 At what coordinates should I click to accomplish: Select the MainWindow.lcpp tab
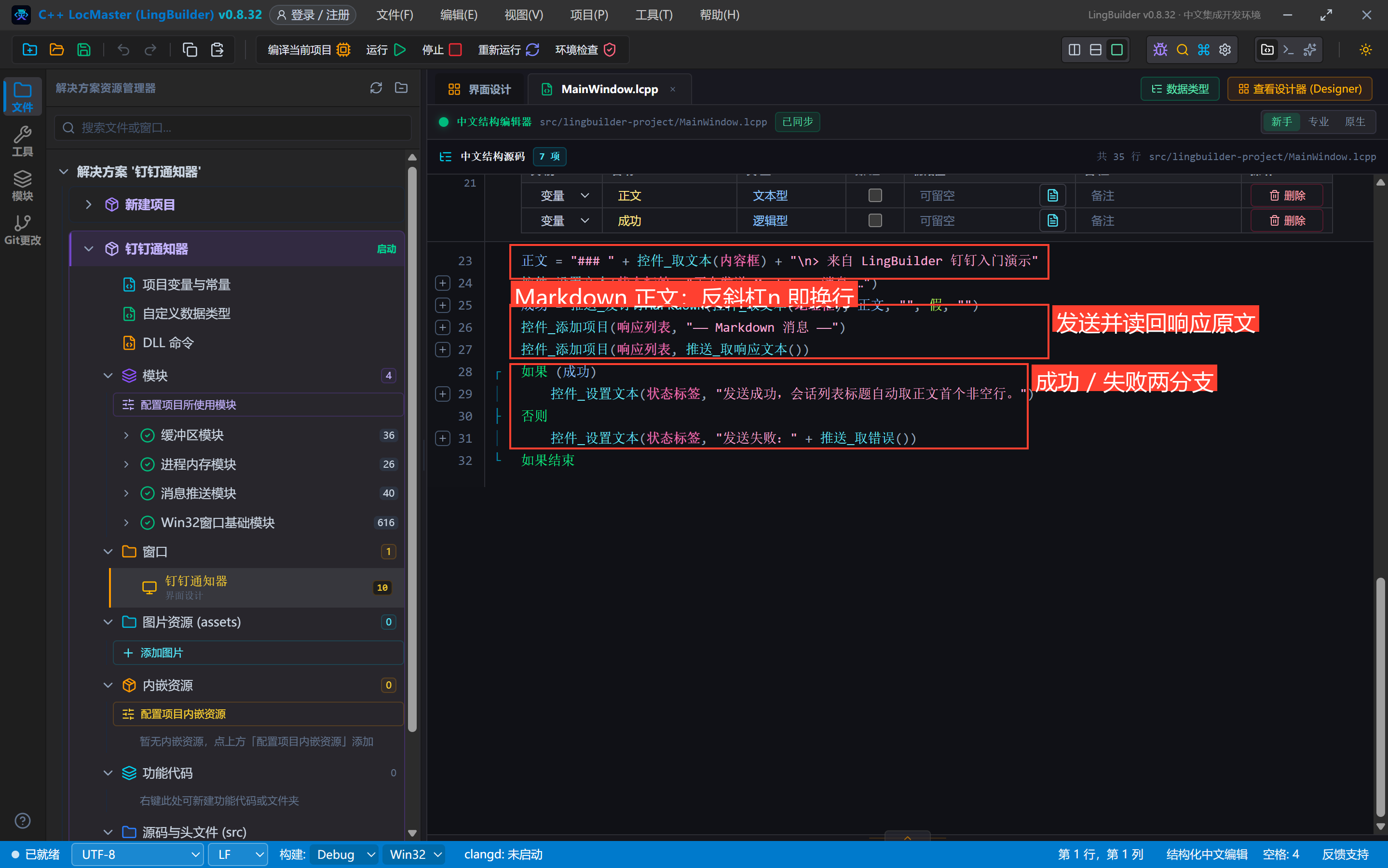click(x=609, y=89)
